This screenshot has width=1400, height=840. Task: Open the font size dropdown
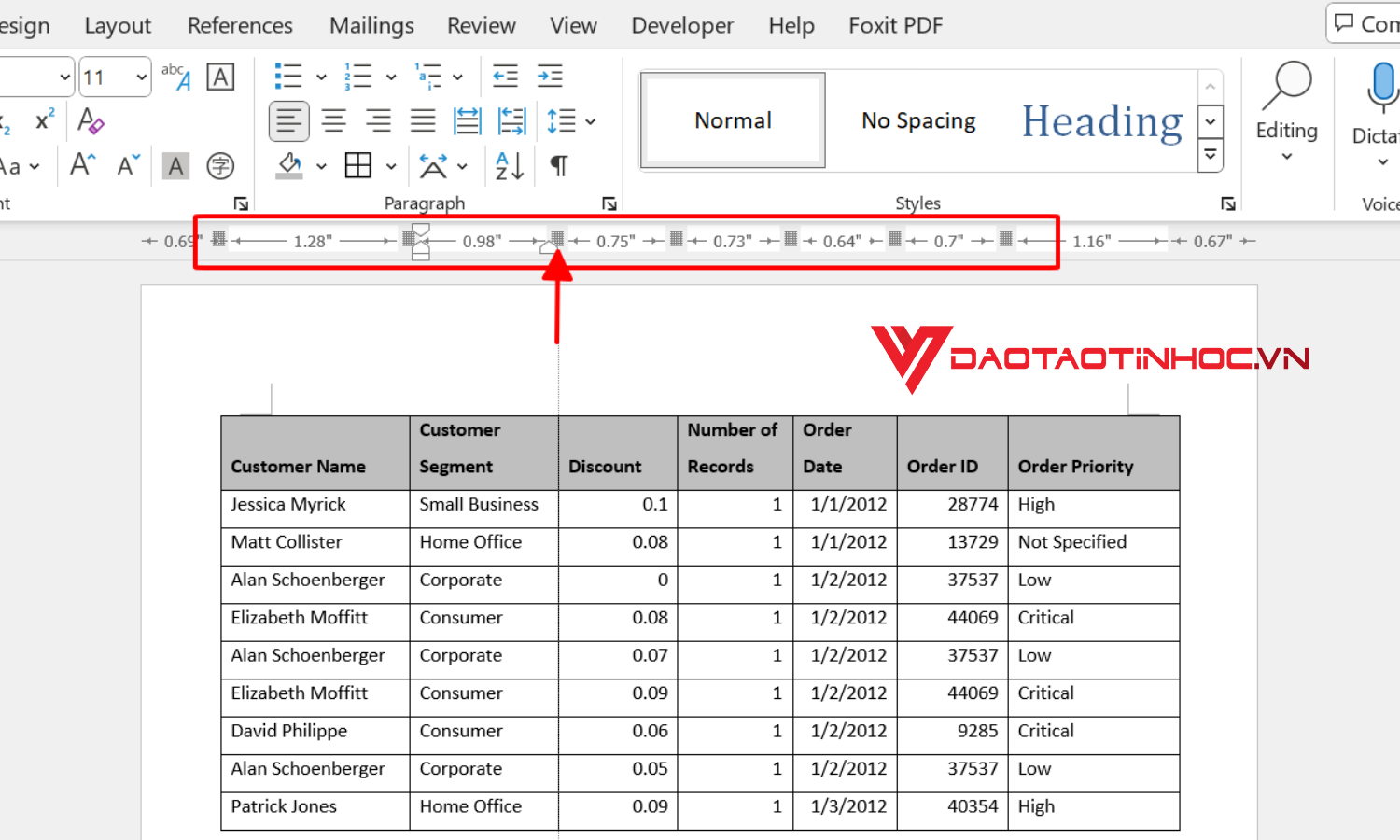pyautogui.click(x=141, y=77)
